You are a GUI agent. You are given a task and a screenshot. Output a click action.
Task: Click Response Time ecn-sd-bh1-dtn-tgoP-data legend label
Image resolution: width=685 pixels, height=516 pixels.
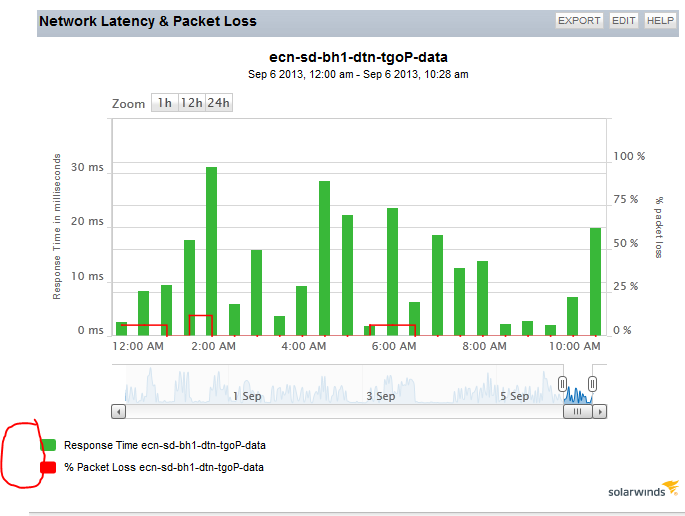point(165,445)
